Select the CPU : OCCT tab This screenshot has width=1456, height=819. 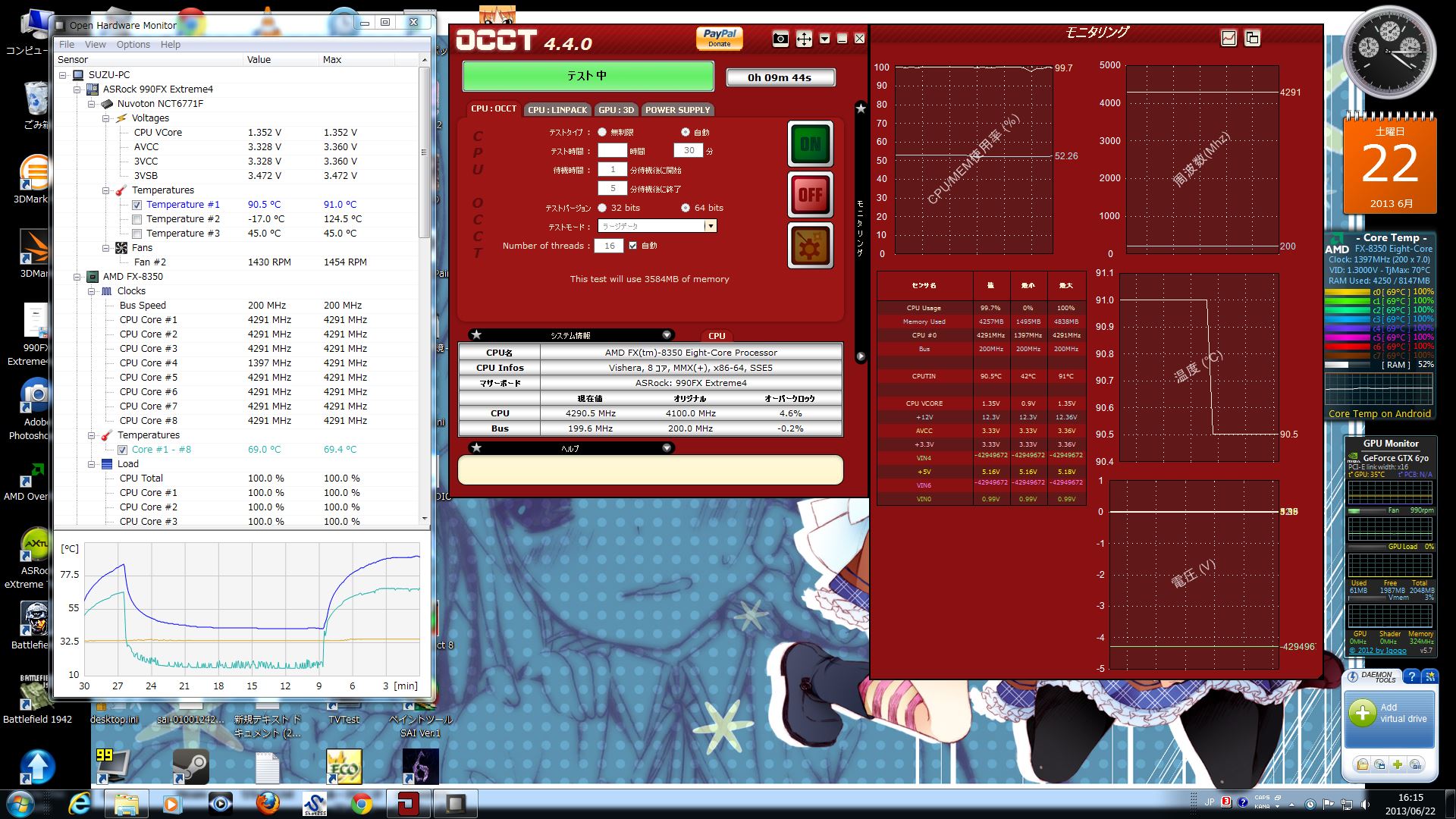494,108
